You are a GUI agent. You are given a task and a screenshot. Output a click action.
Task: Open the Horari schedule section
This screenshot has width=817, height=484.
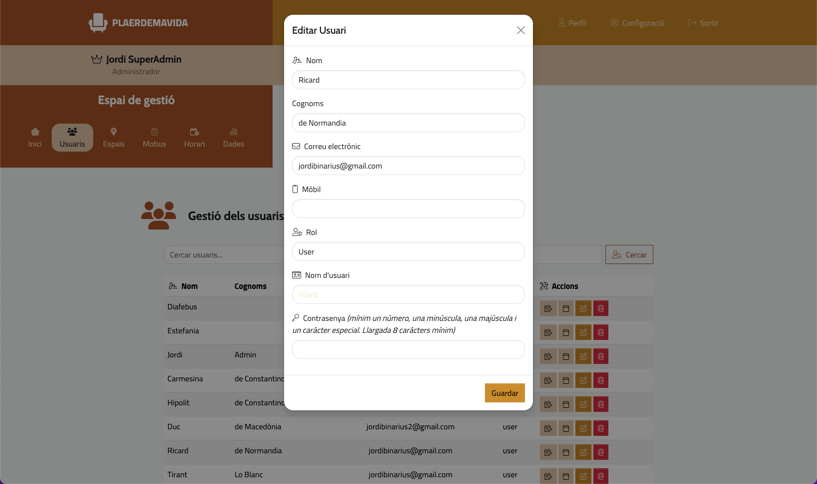point(194,137)
